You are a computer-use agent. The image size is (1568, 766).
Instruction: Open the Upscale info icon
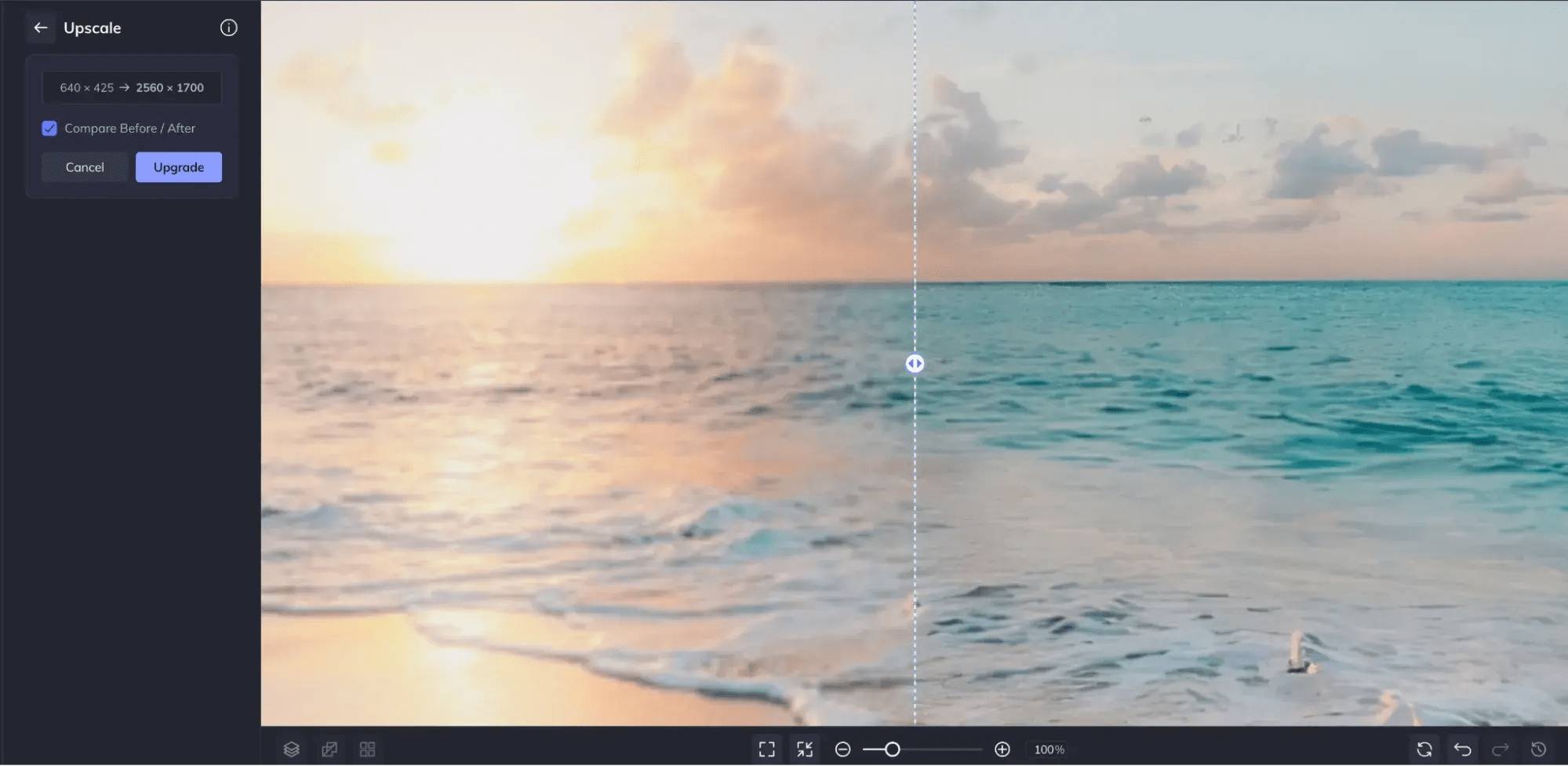pyautogui.click(x=228, y=27)
